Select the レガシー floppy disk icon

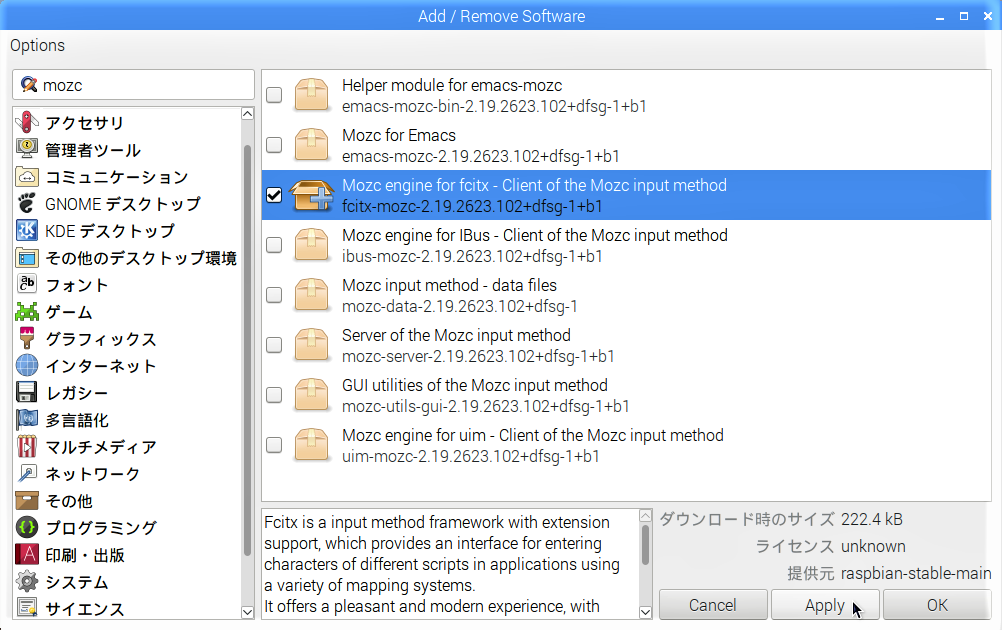27,392
